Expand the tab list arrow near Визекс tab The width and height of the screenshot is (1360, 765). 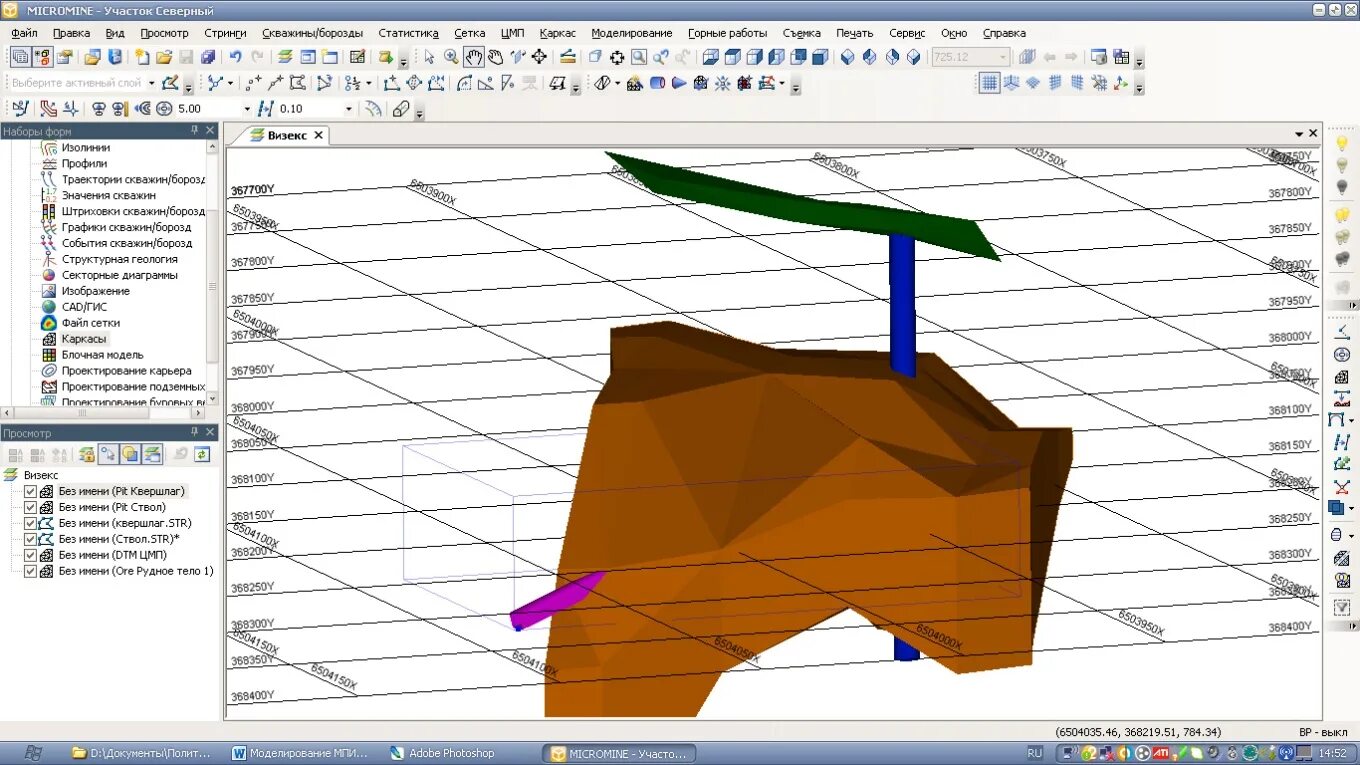(1298, 133)
